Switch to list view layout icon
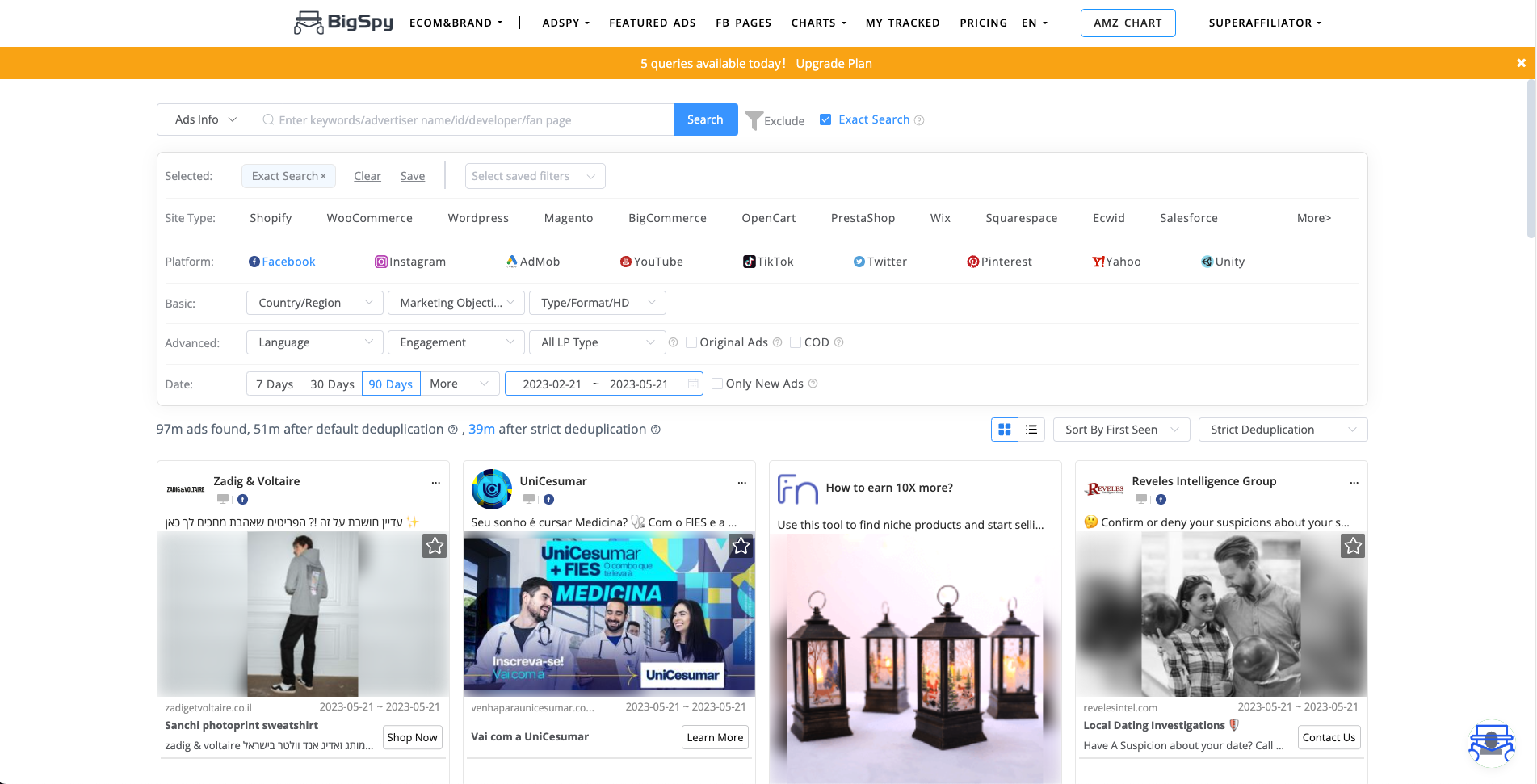This screenshot has width=1537, height=784. [1031, 430]
